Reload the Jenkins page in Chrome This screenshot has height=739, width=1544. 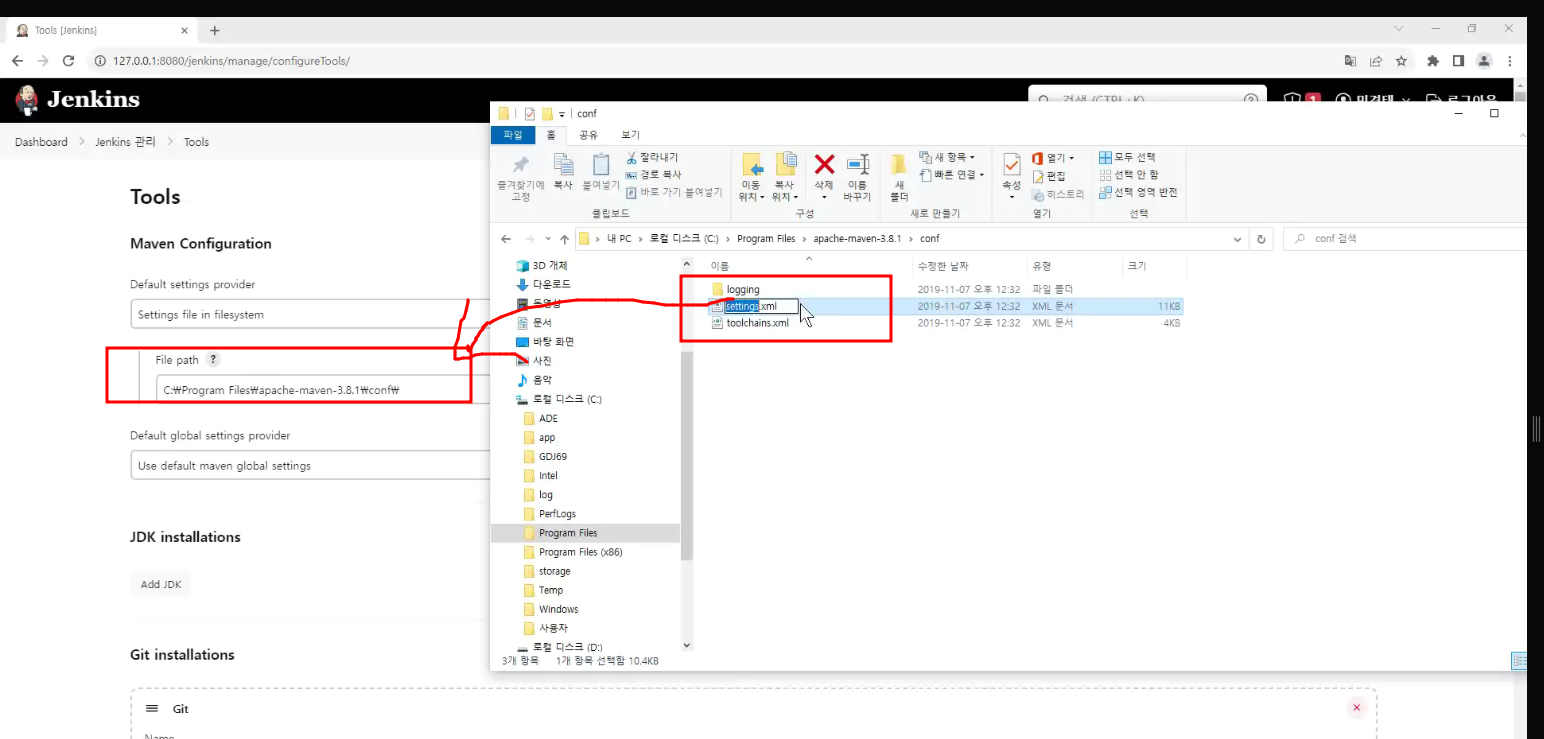pos(68,61)
